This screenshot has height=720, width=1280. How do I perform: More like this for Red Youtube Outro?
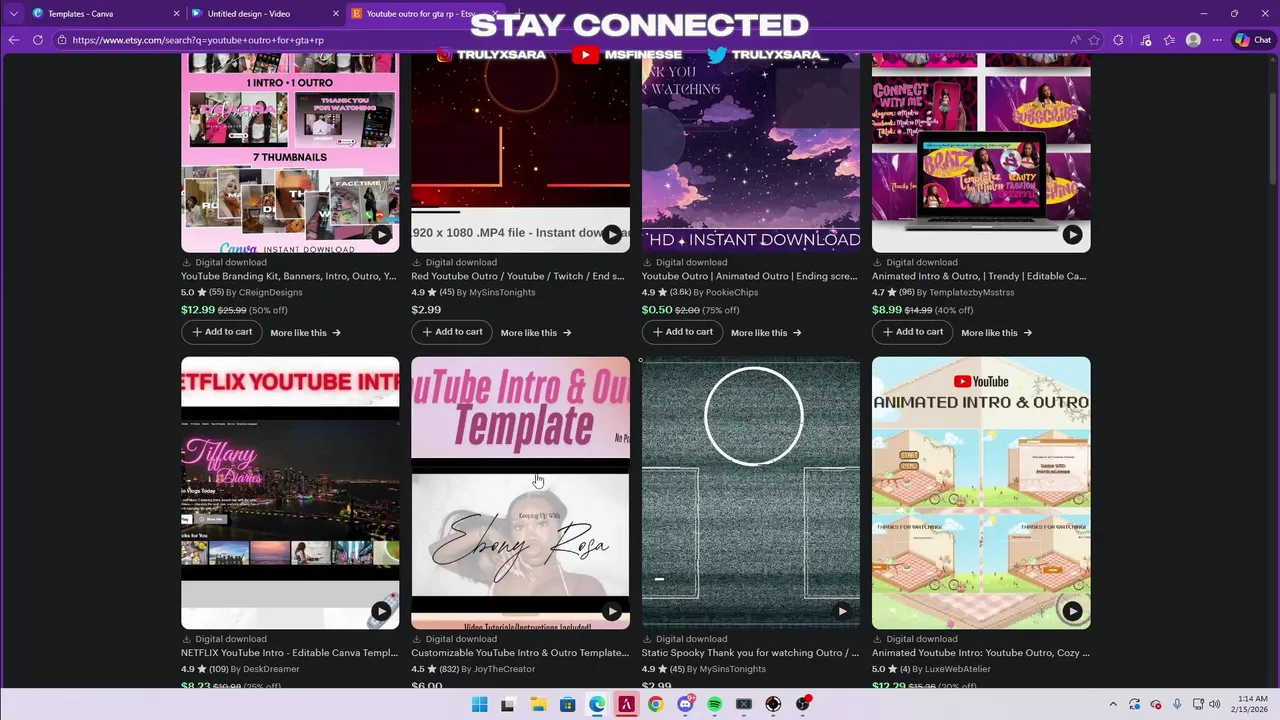(536, 333)
